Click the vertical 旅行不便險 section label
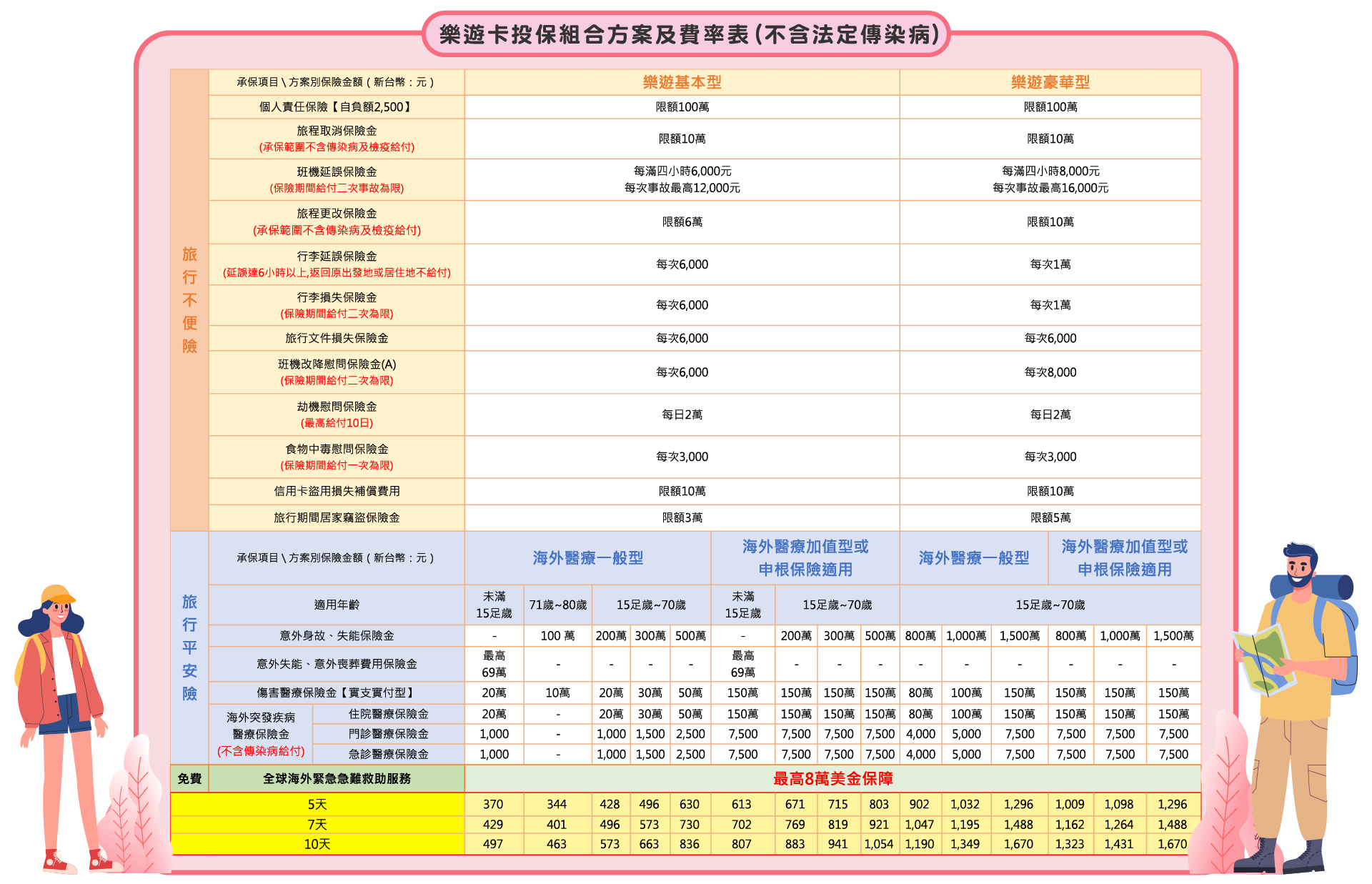This screenshot has width=1372, height=884. (x=189, y=300)
